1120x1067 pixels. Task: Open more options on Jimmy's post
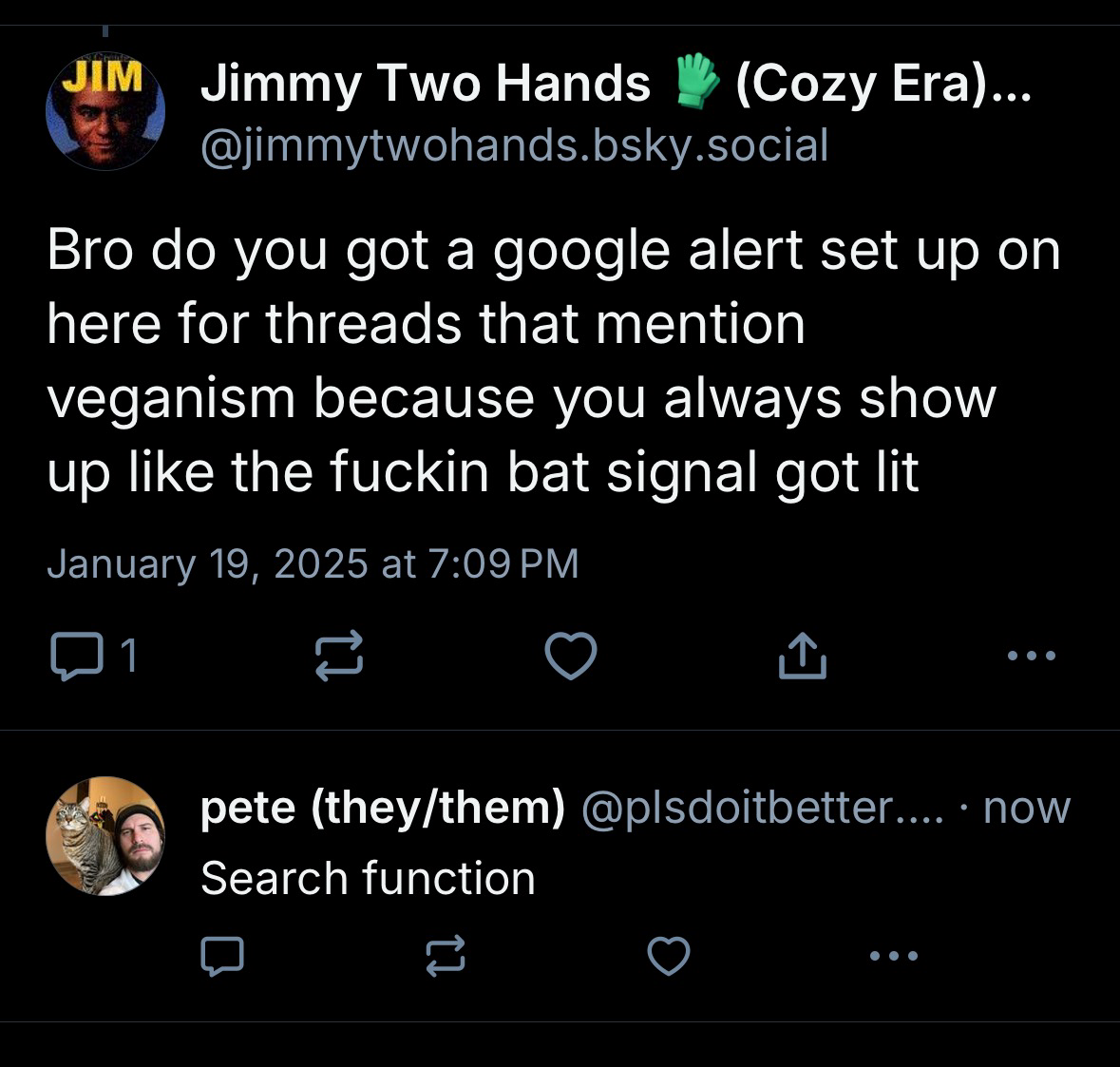click(x=1032, y=656)
